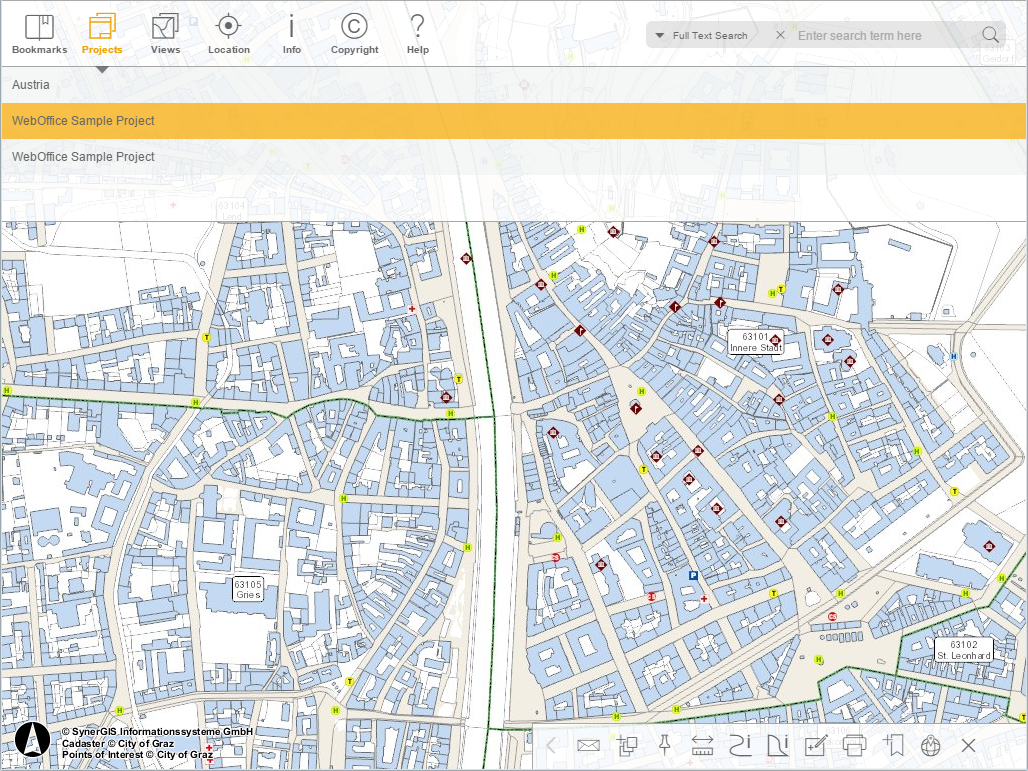Image resolution: width=1028 pixels, height=771 pixels.
Task: Open the Full Text Search type dropdown
Action: tap(660, 34)
